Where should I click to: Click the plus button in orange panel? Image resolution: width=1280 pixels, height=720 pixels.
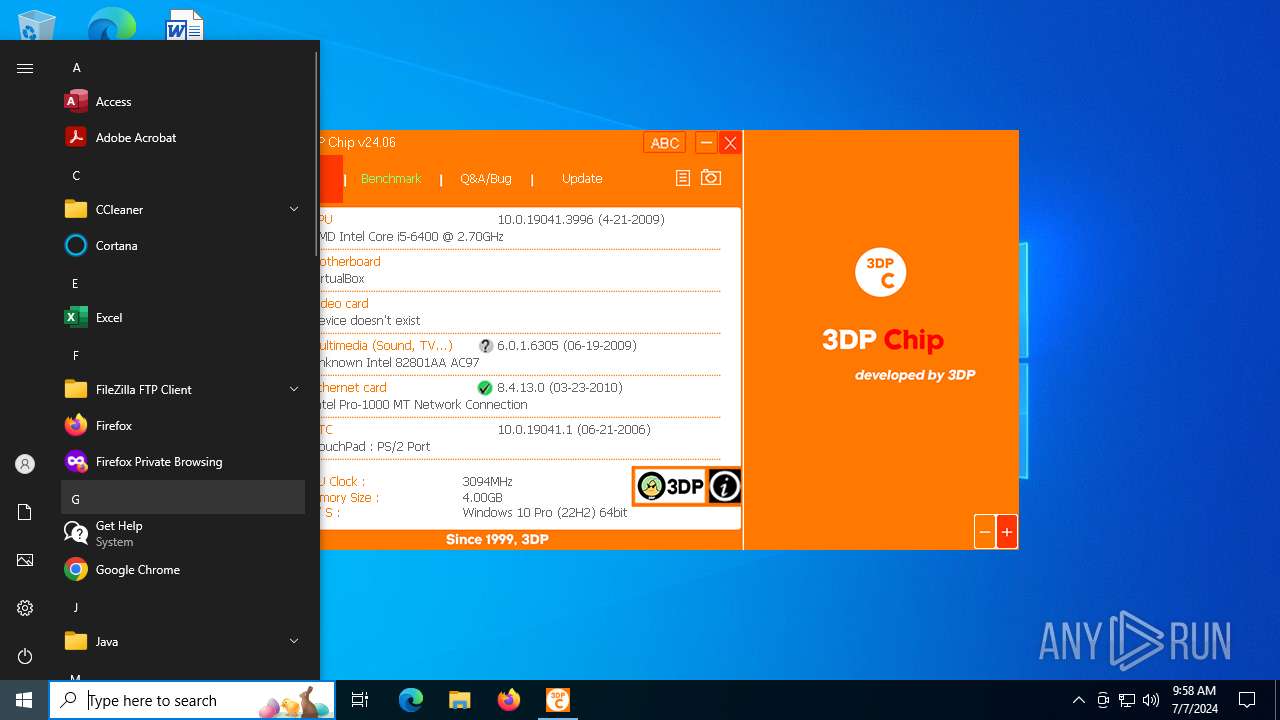click(1007, 532)
